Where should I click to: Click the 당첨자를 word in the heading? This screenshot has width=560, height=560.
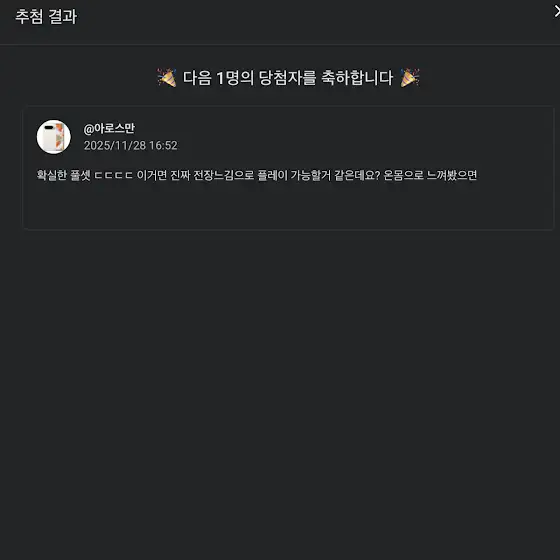[x=287, y=78]
